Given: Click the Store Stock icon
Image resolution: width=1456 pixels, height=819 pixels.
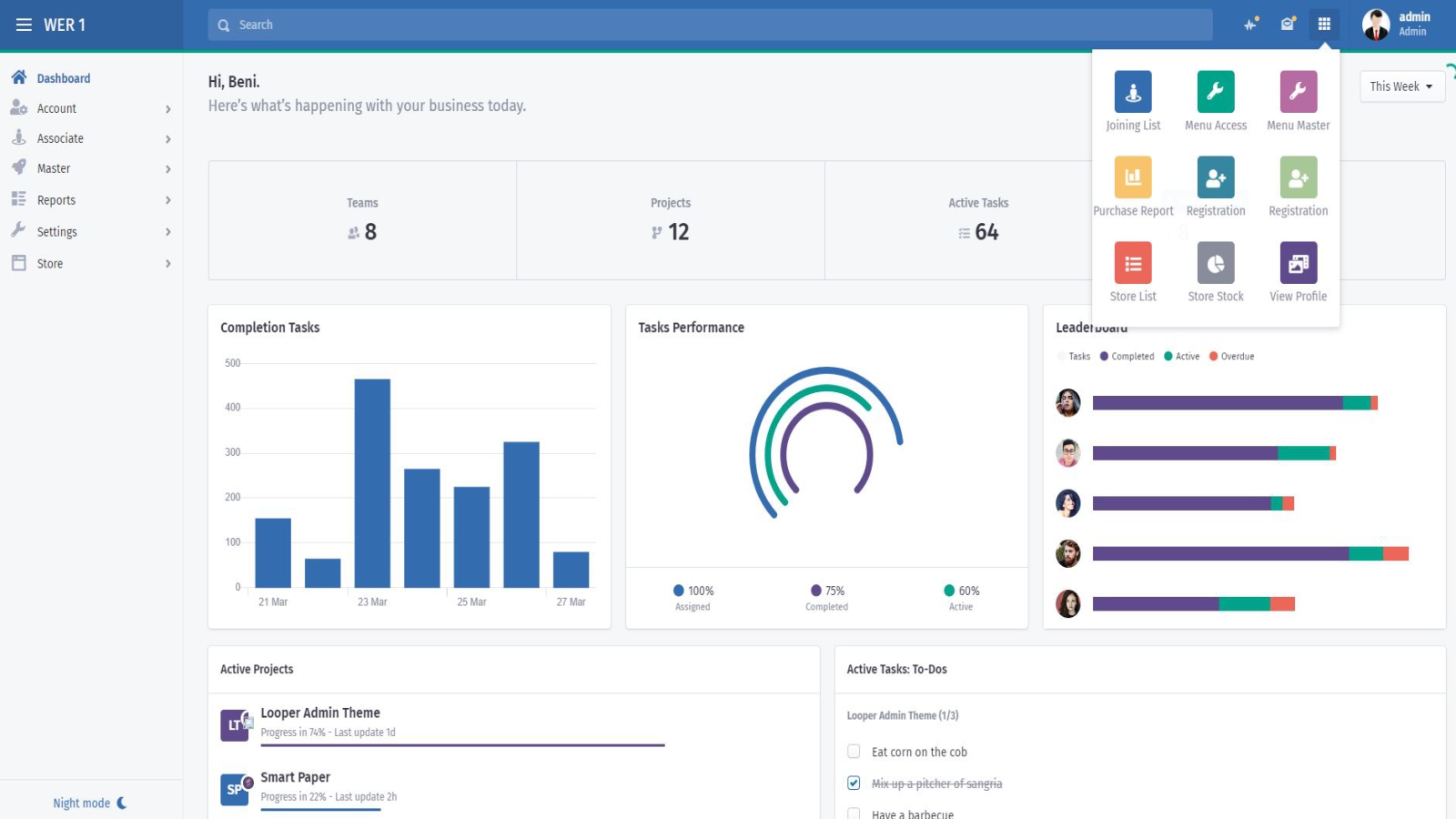Looking at the screenshot, I should pos(1216,263).
